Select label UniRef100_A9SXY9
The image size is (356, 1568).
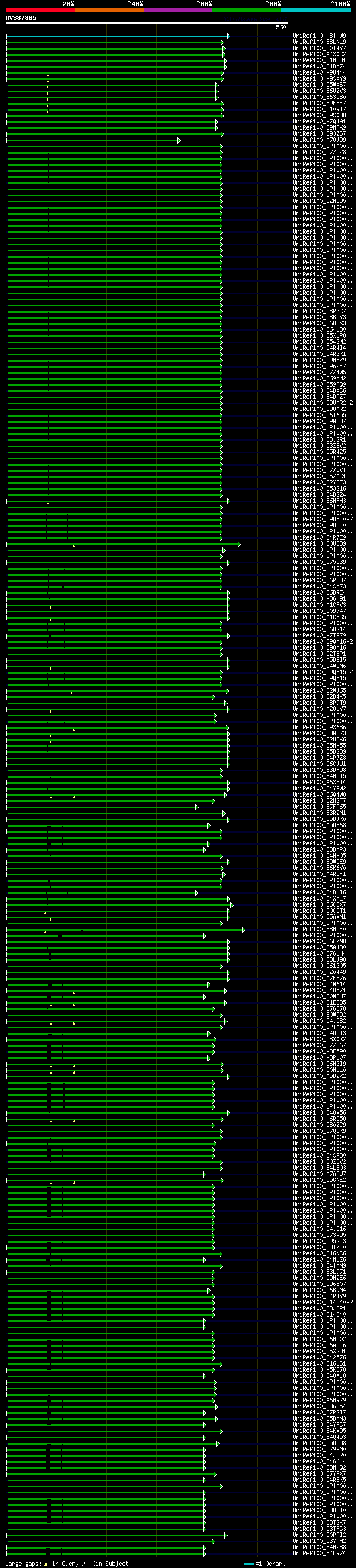point(319,78)
